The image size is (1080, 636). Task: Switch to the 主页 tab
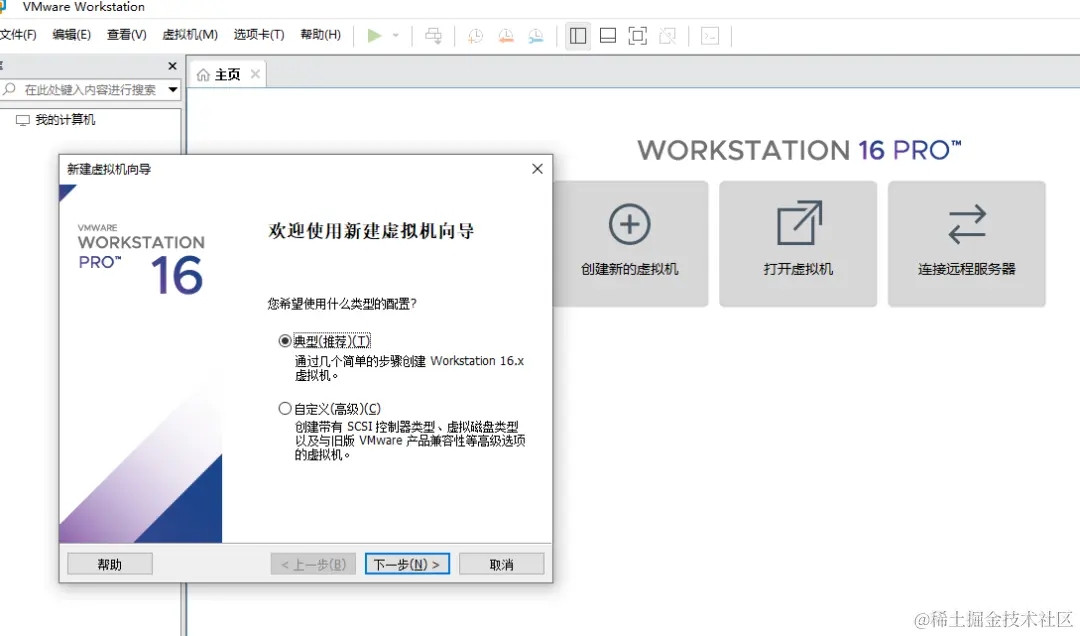point(226,72)
